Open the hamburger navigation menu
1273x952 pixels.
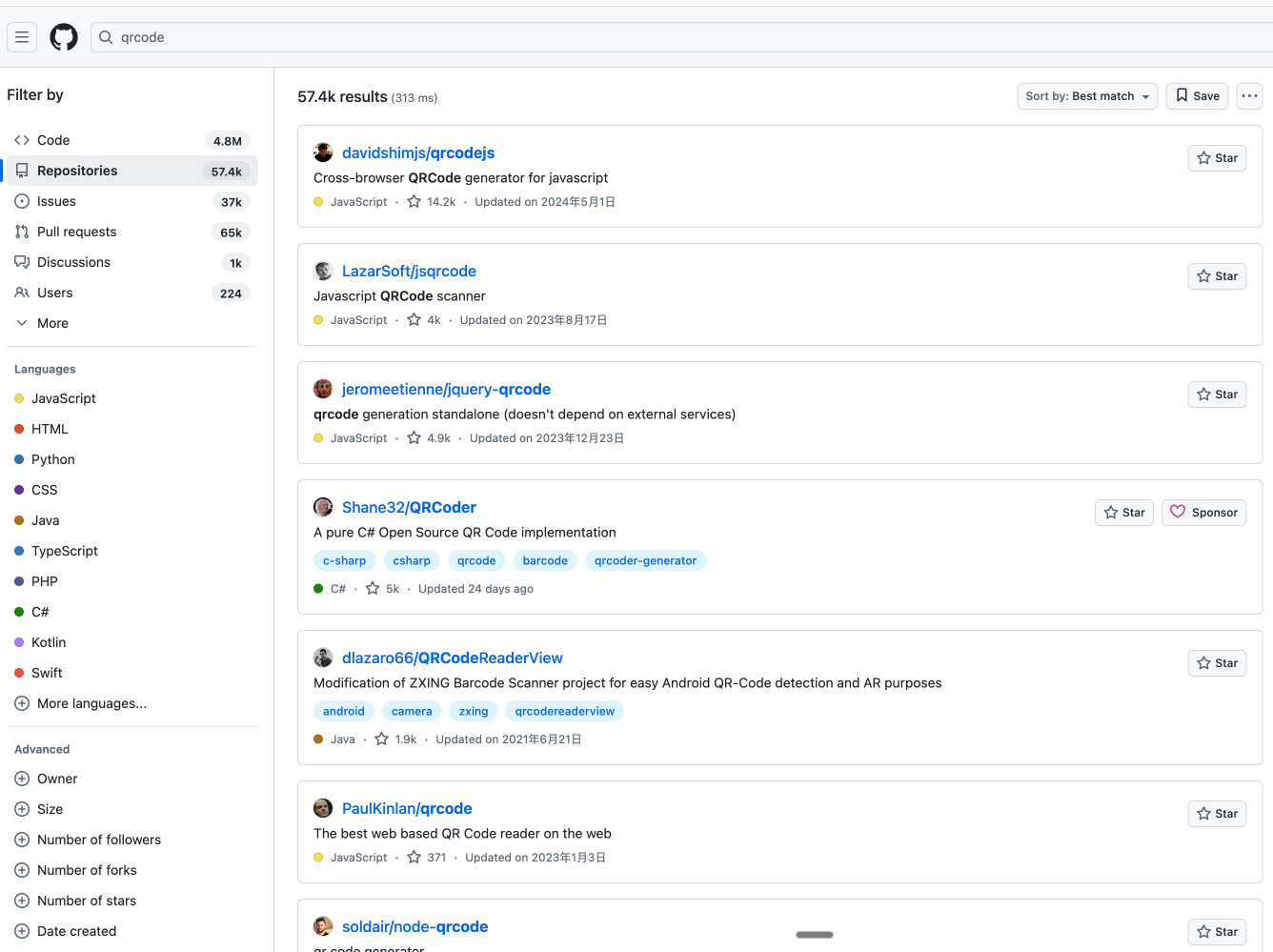click(22, 37)
